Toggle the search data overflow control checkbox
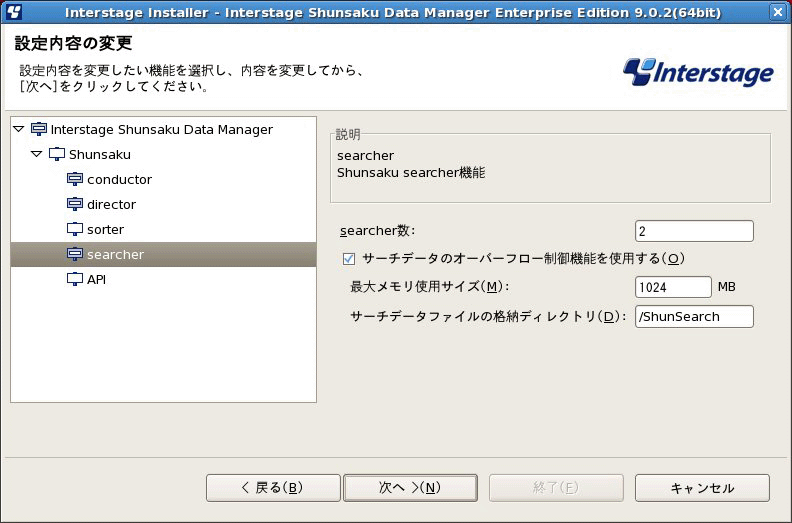This screenshot has width=792, height=523. click(x=349, y=259)
